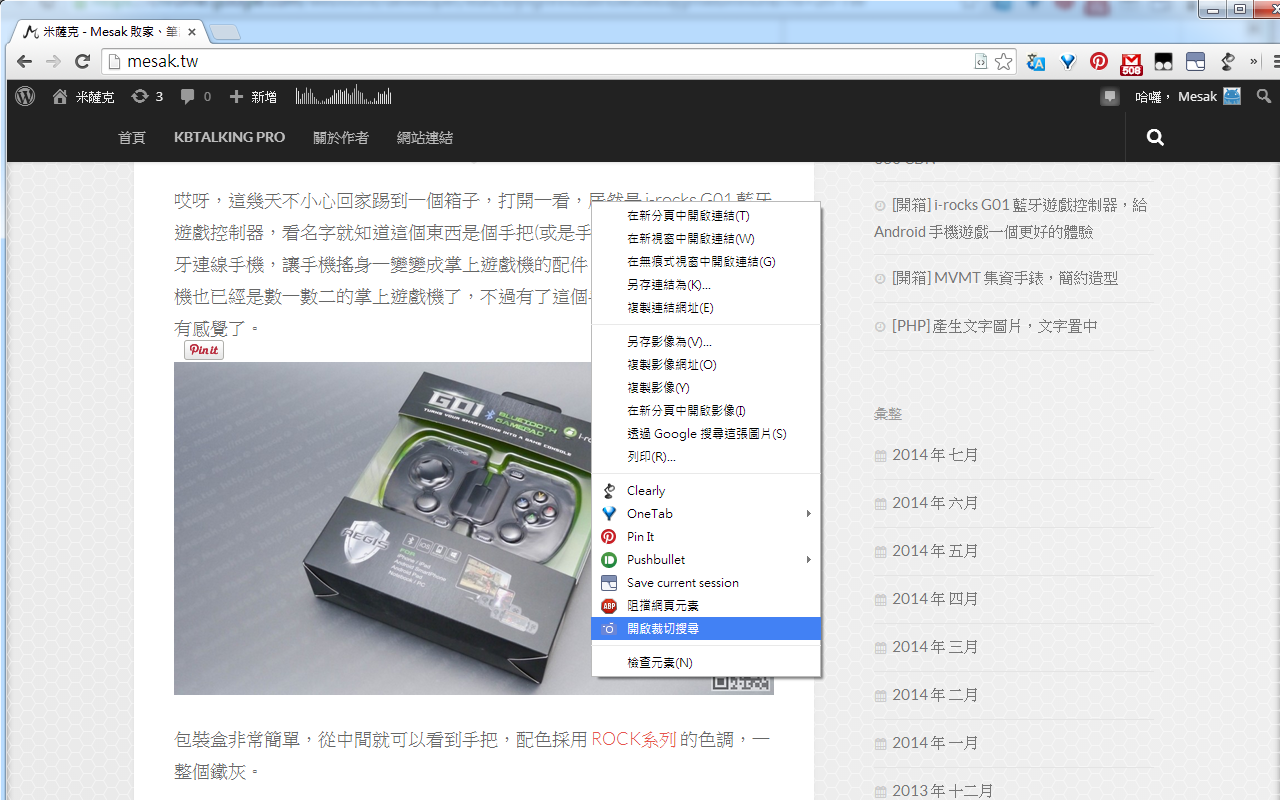The height and width of the screenshot is (800, 1280).
Task: Bookmark the page with the star icon
Action: [1003, 62]
